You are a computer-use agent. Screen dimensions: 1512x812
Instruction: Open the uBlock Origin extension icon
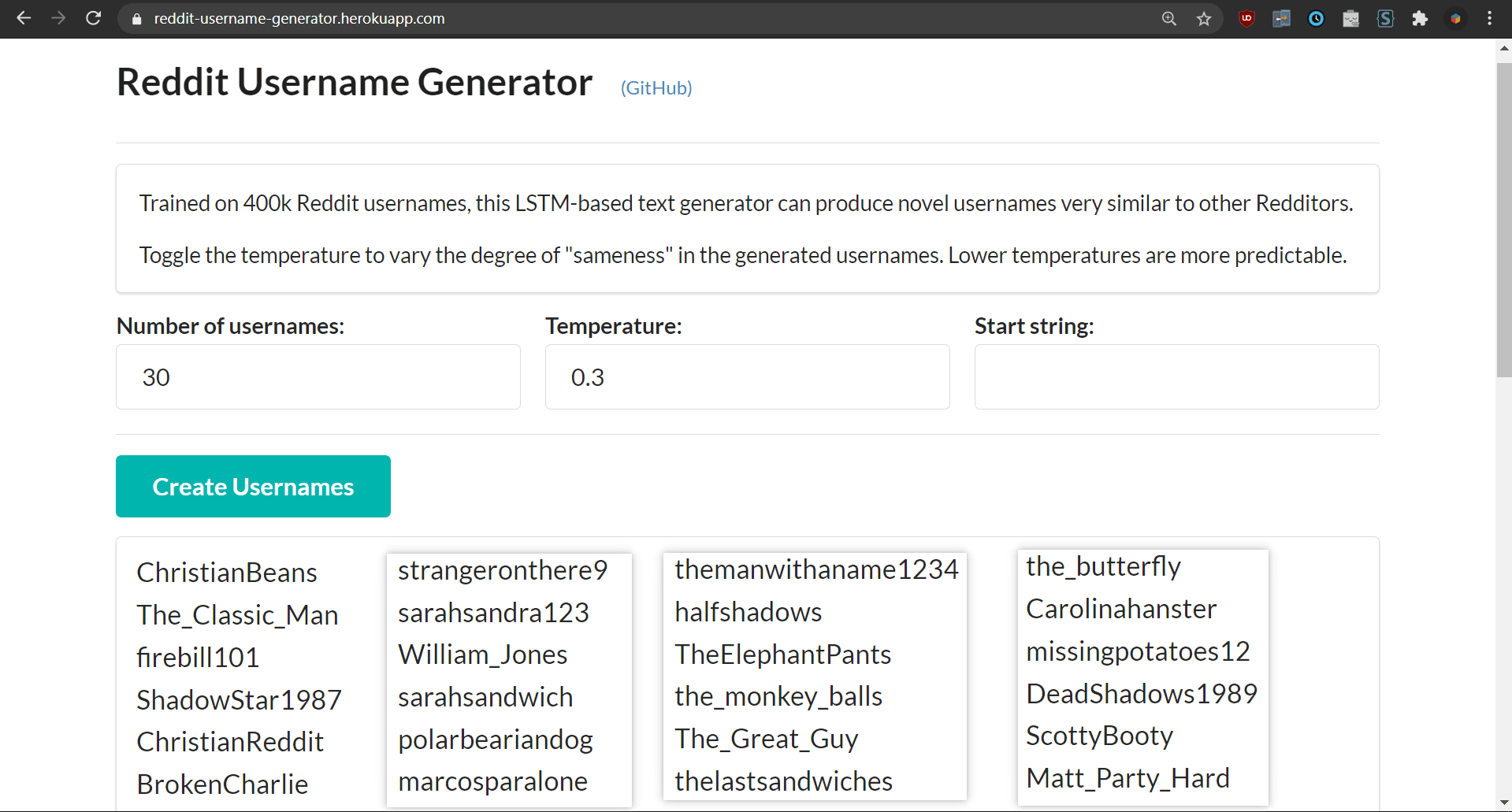point(1246,19)
